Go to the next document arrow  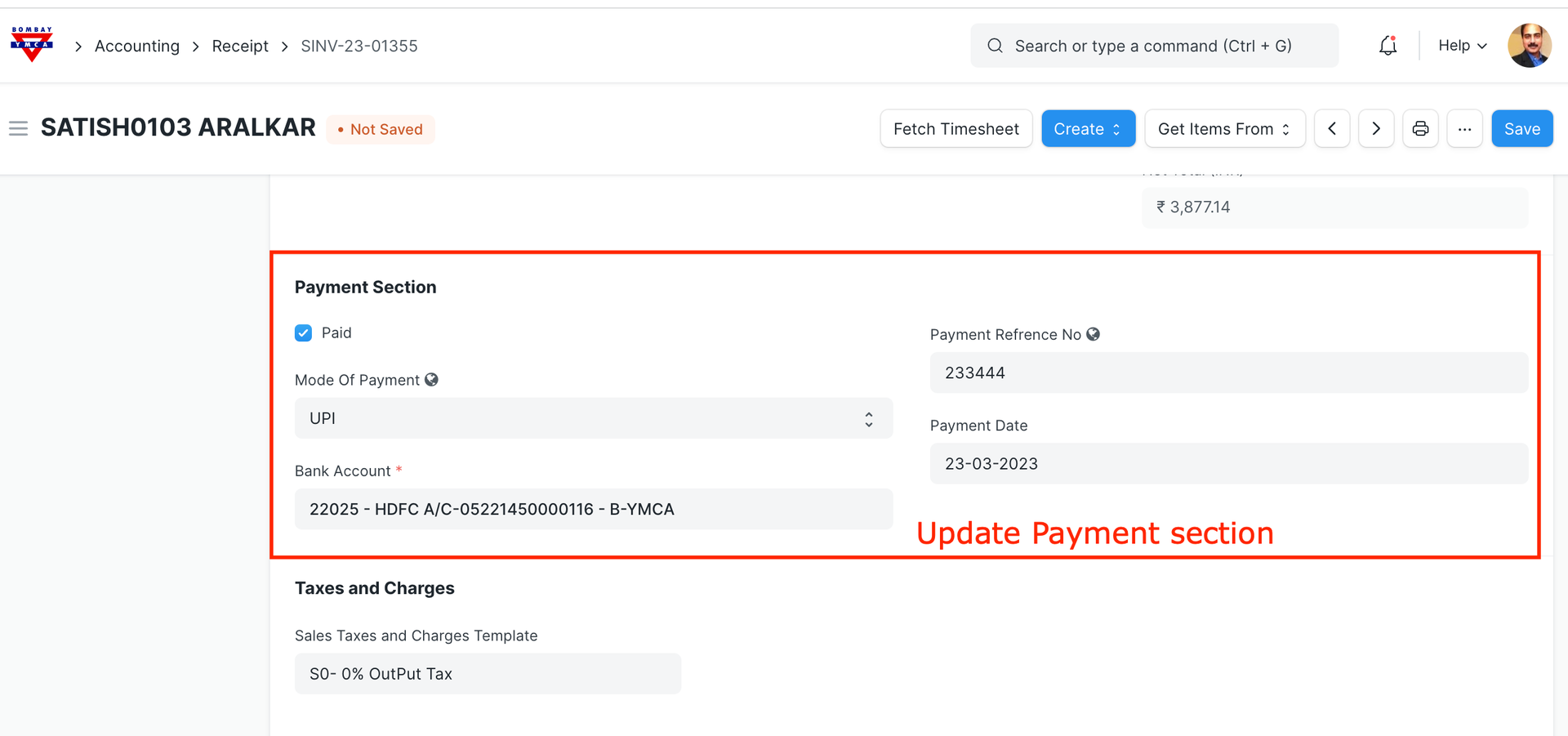[x=1376, y=129]
